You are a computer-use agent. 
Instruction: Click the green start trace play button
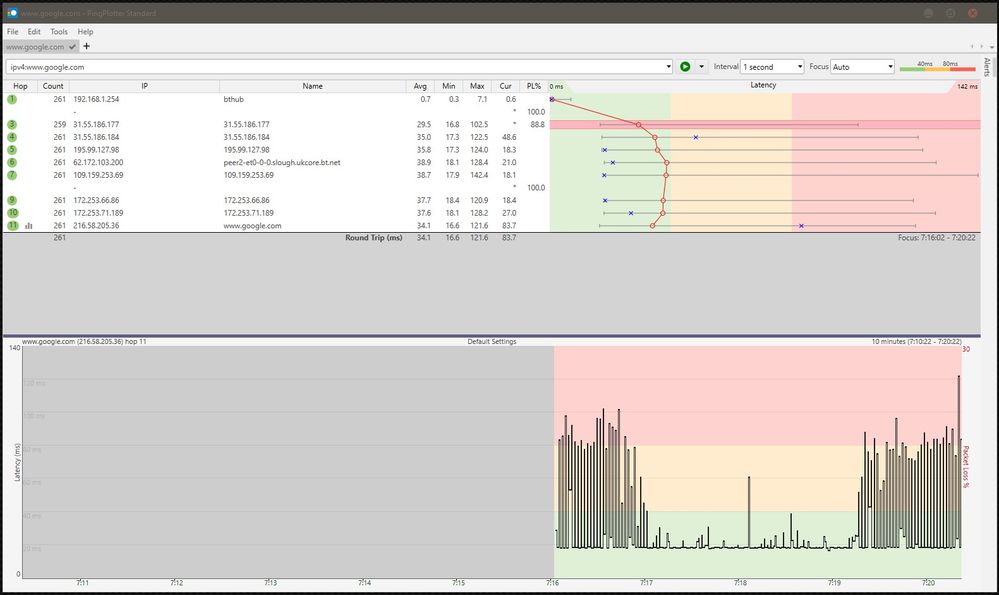pos(685,67)
